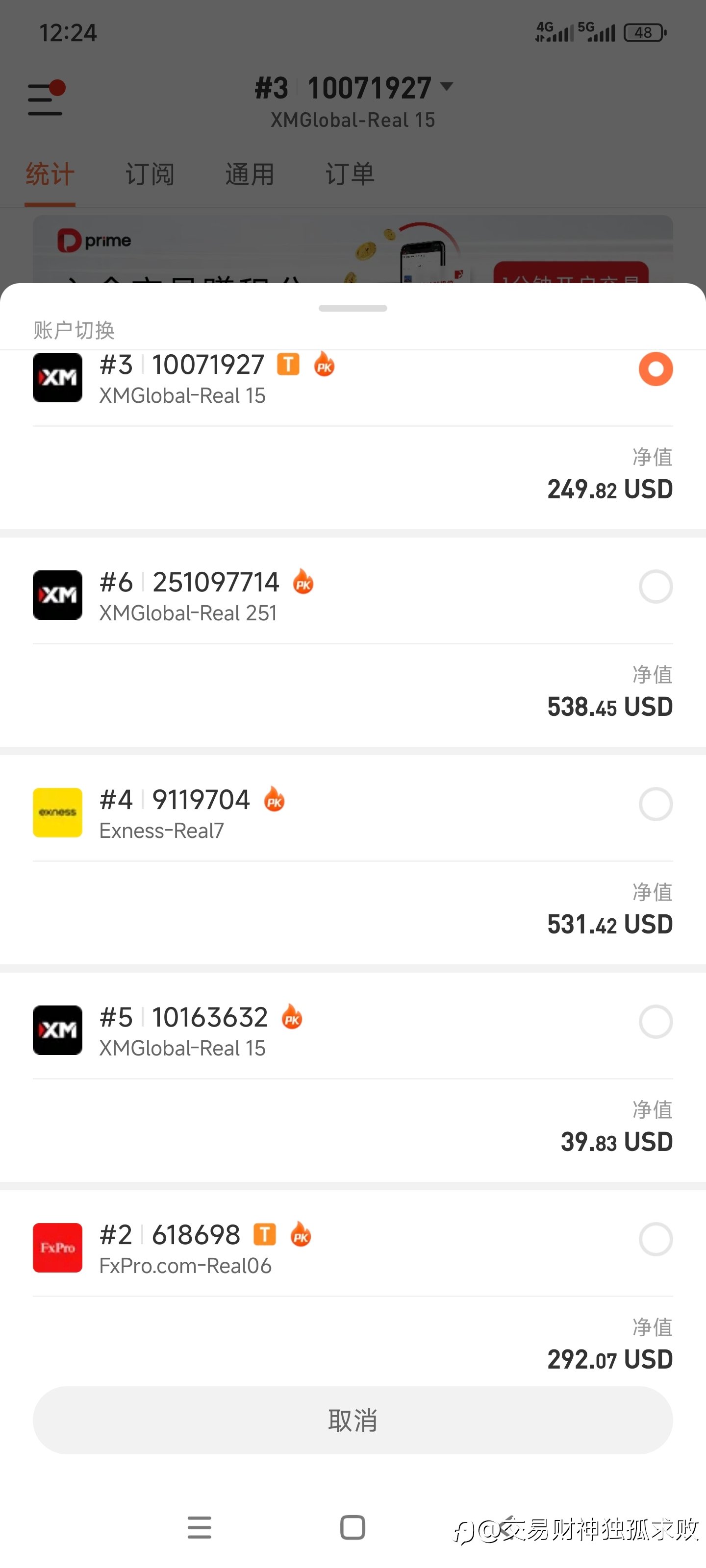Switch to the 订单 tab

[350, 175]
